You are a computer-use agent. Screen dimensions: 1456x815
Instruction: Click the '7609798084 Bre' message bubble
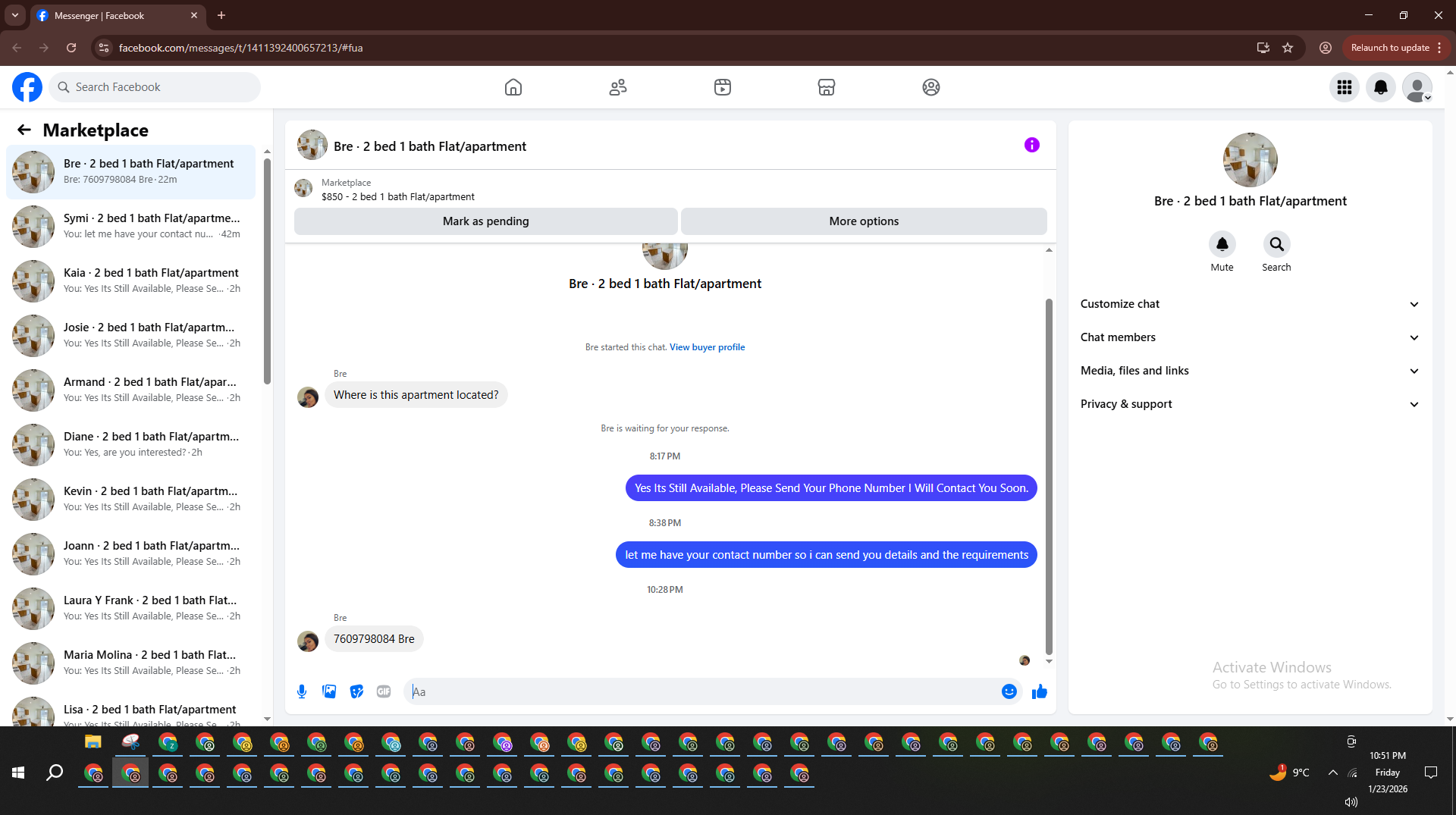point(374,639)
